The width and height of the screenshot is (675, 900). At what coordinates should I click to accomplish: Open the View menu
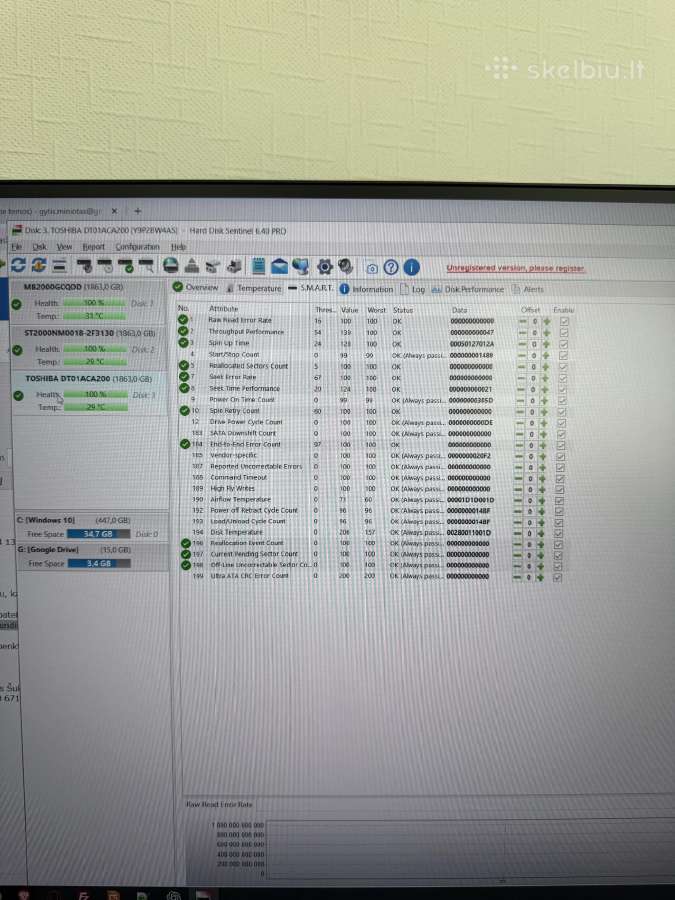64,246
